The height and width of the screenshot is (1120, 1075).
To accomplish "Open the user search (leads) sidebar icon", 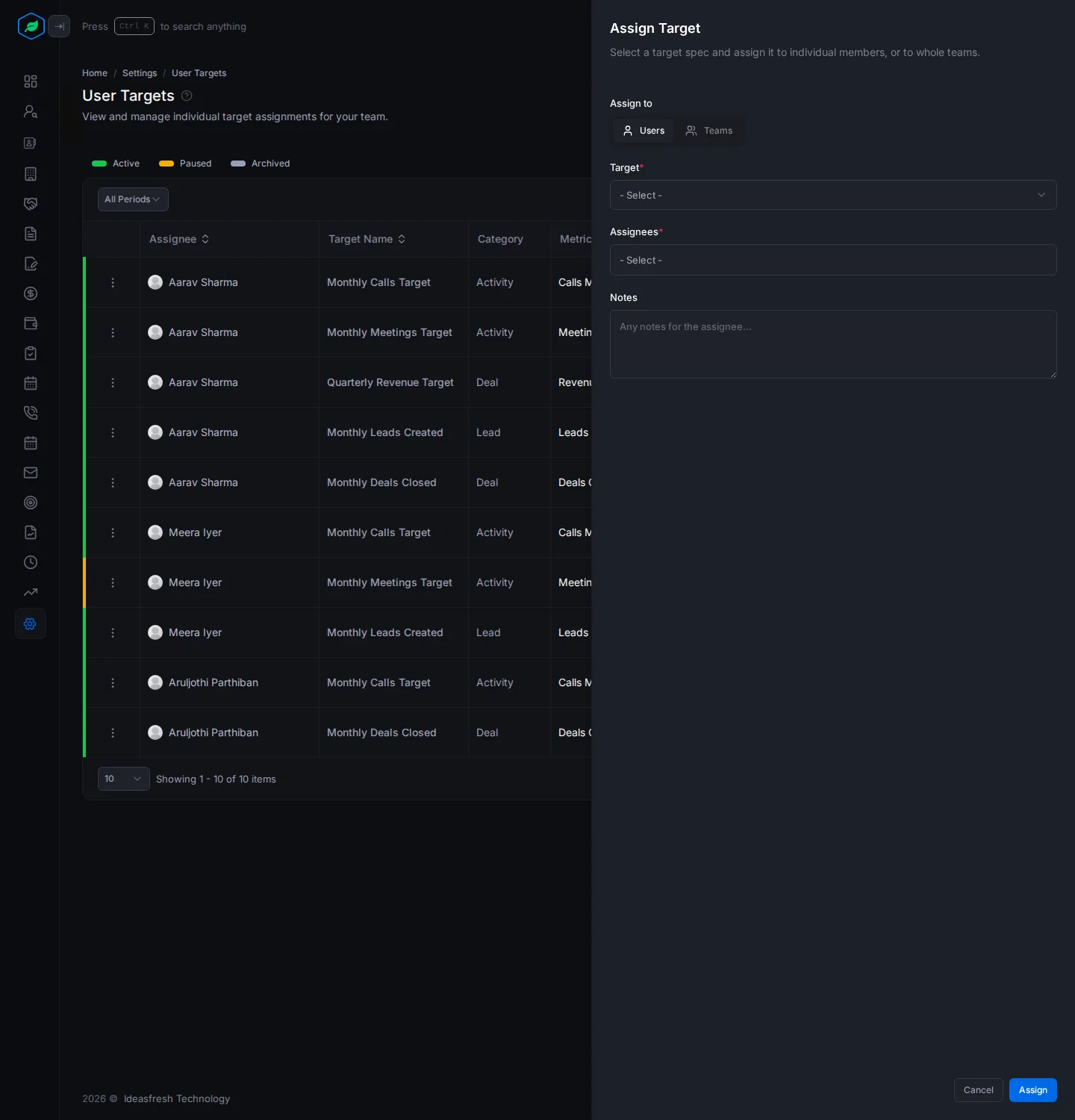I will 31,111.
